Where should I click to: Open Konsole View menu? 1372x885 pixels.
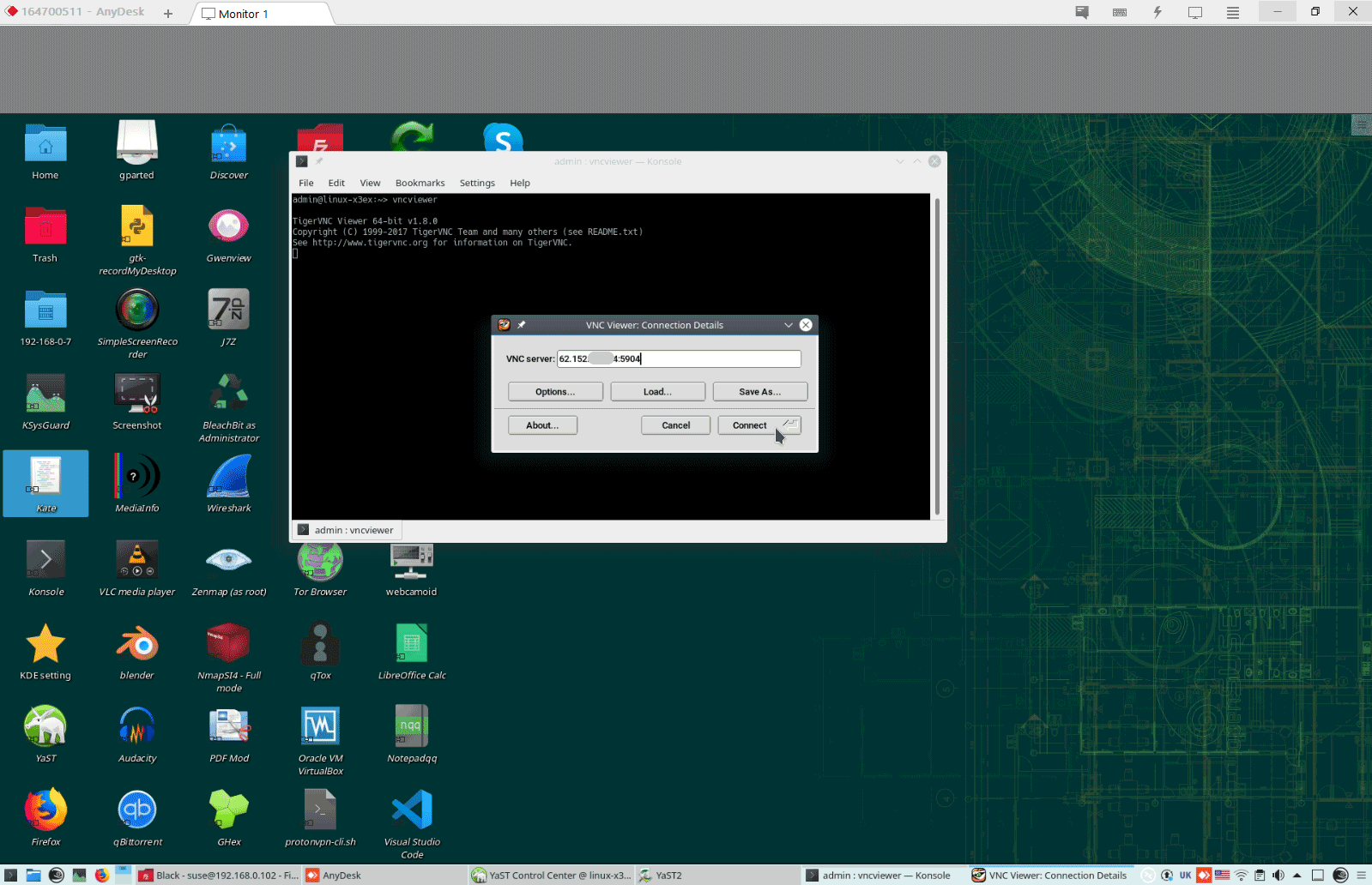370,183
